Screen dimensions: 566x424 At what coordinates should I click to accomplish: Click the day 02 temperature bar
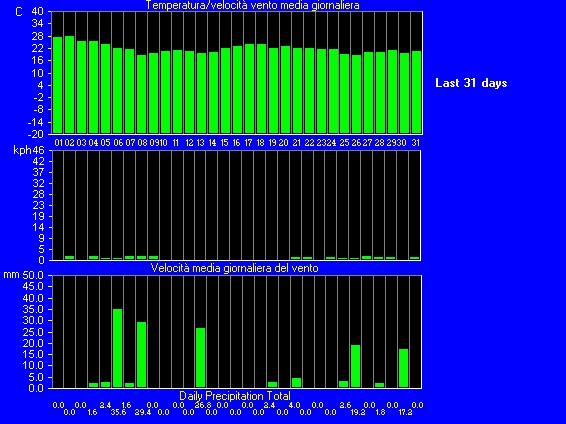(x=69, y=84)
